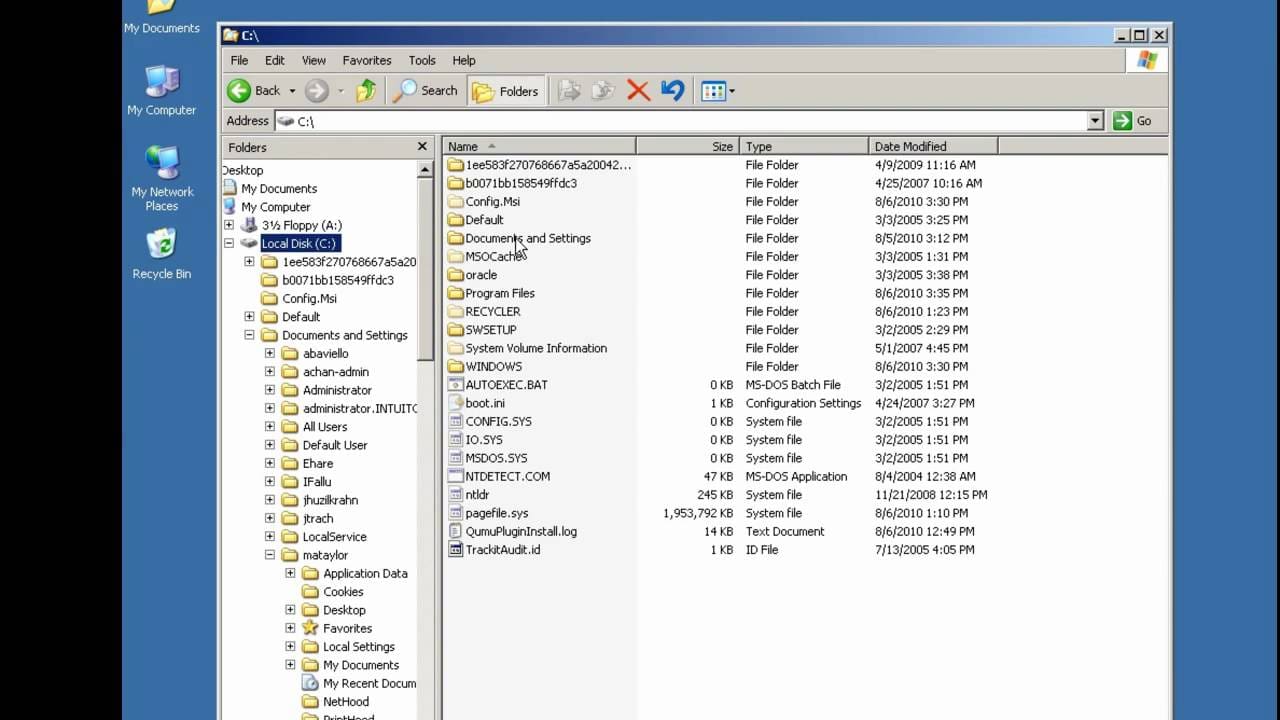Select the My Computer desktop icon
Image resolution: width=1280 pixels, height=720 pixels.
pos(161,90)
